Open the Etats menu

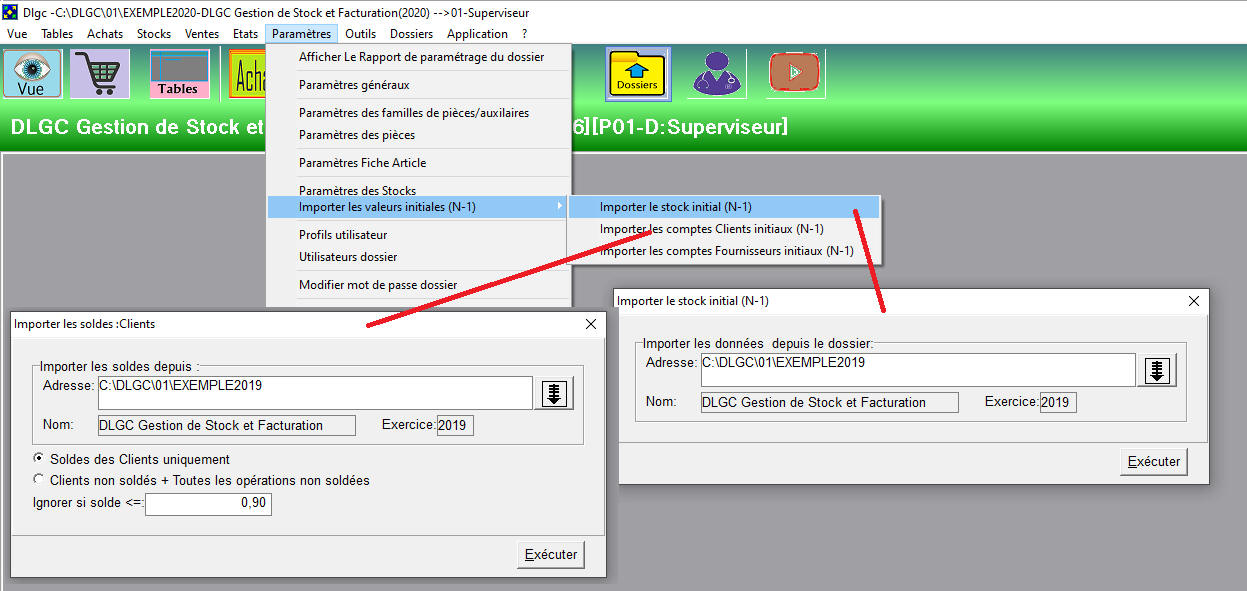pos(246,33)
